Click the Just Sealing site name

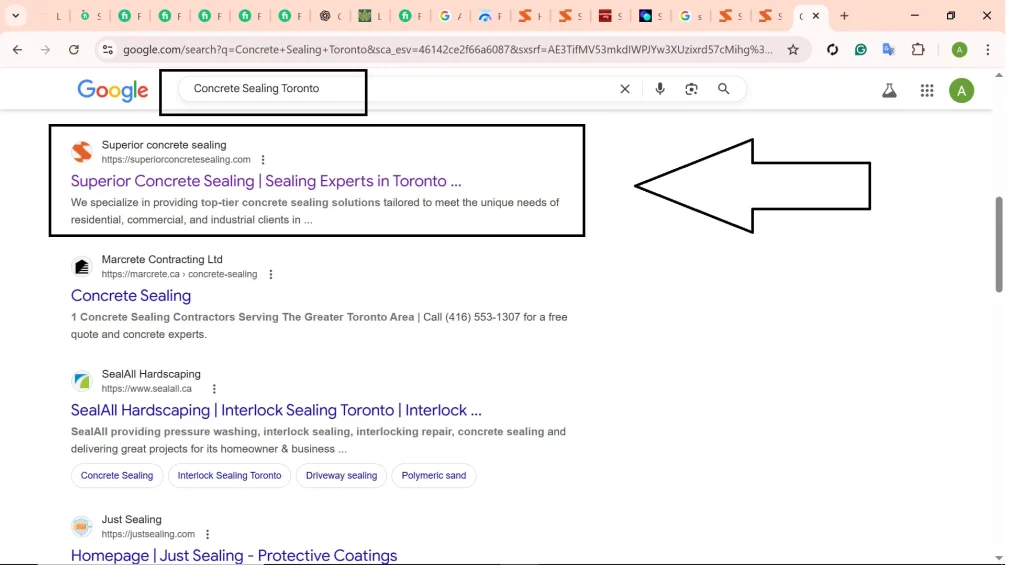click(x=131, y=519)
